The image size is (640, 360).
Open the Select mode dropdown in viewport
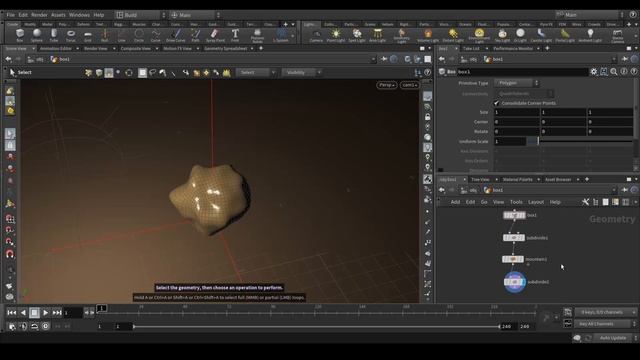pos(256,73)
